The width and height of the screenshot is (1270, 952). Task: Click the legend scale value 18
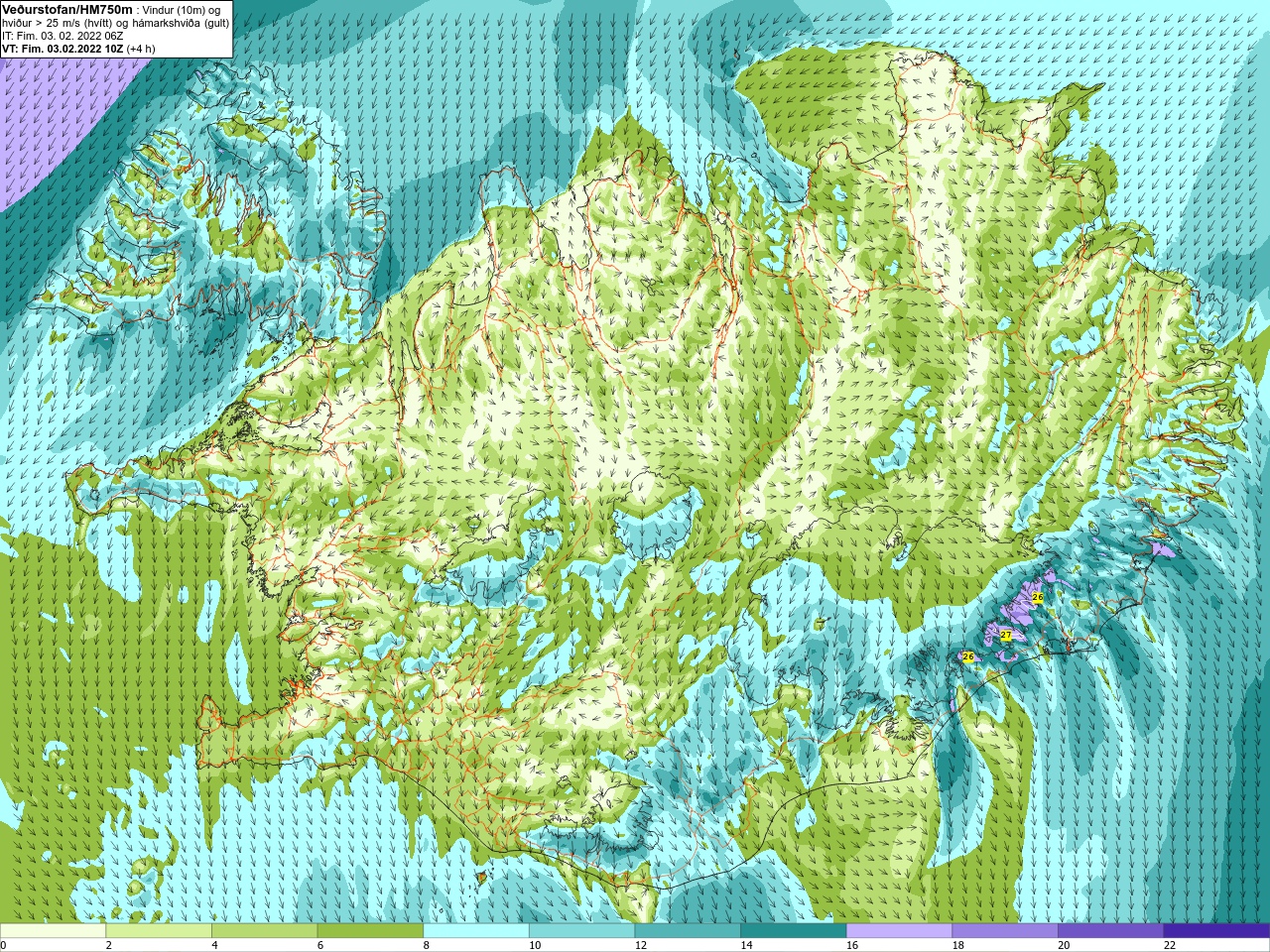[957, 945]
